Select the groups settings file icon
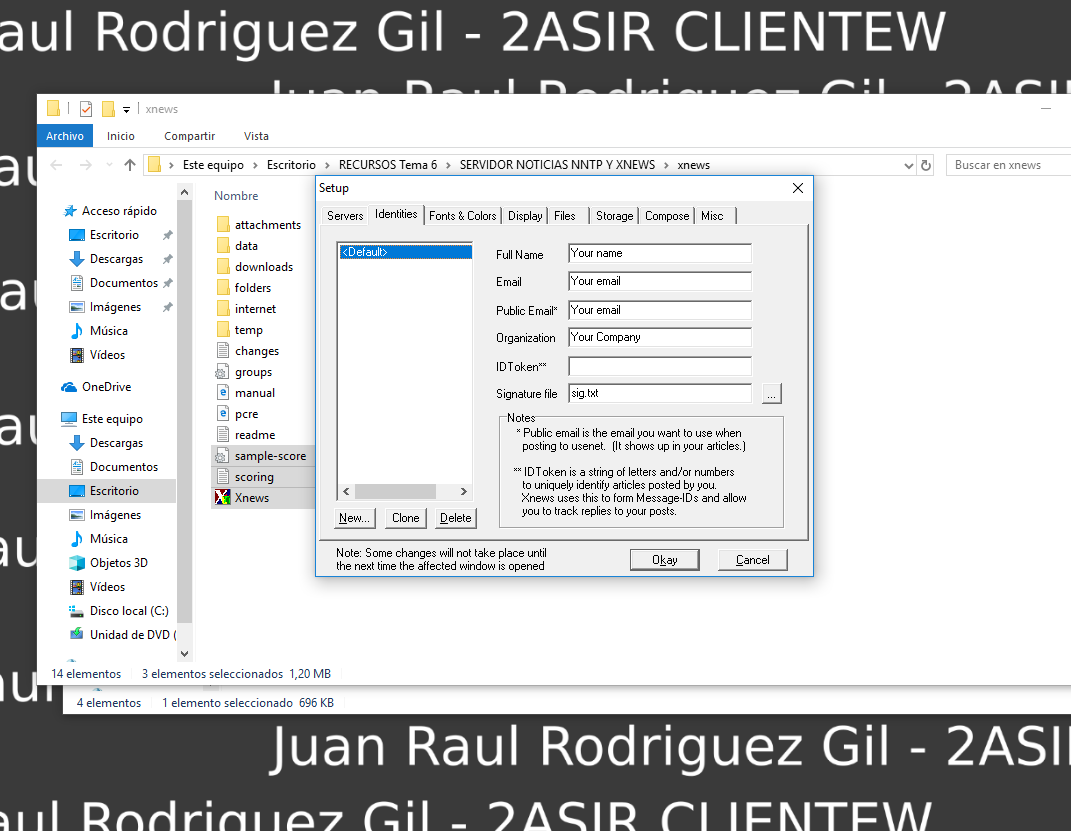 click(223, 372)
